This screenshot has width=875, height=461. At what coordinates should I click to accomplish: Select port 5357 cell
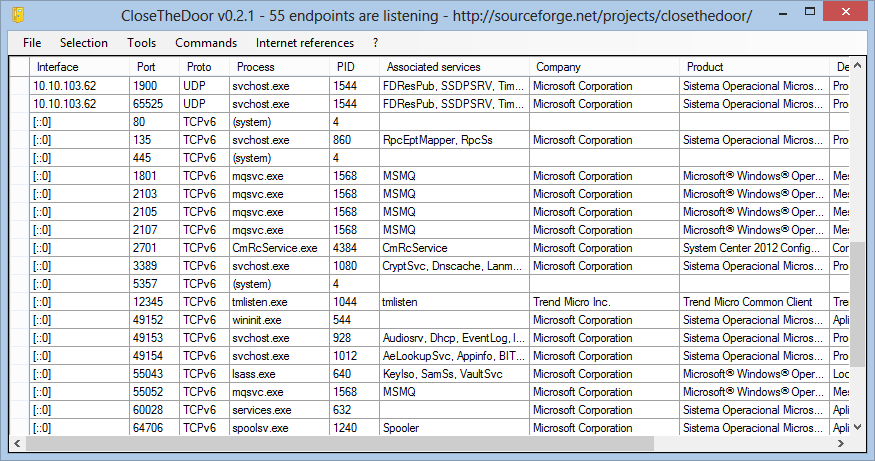tap(154, 284)
